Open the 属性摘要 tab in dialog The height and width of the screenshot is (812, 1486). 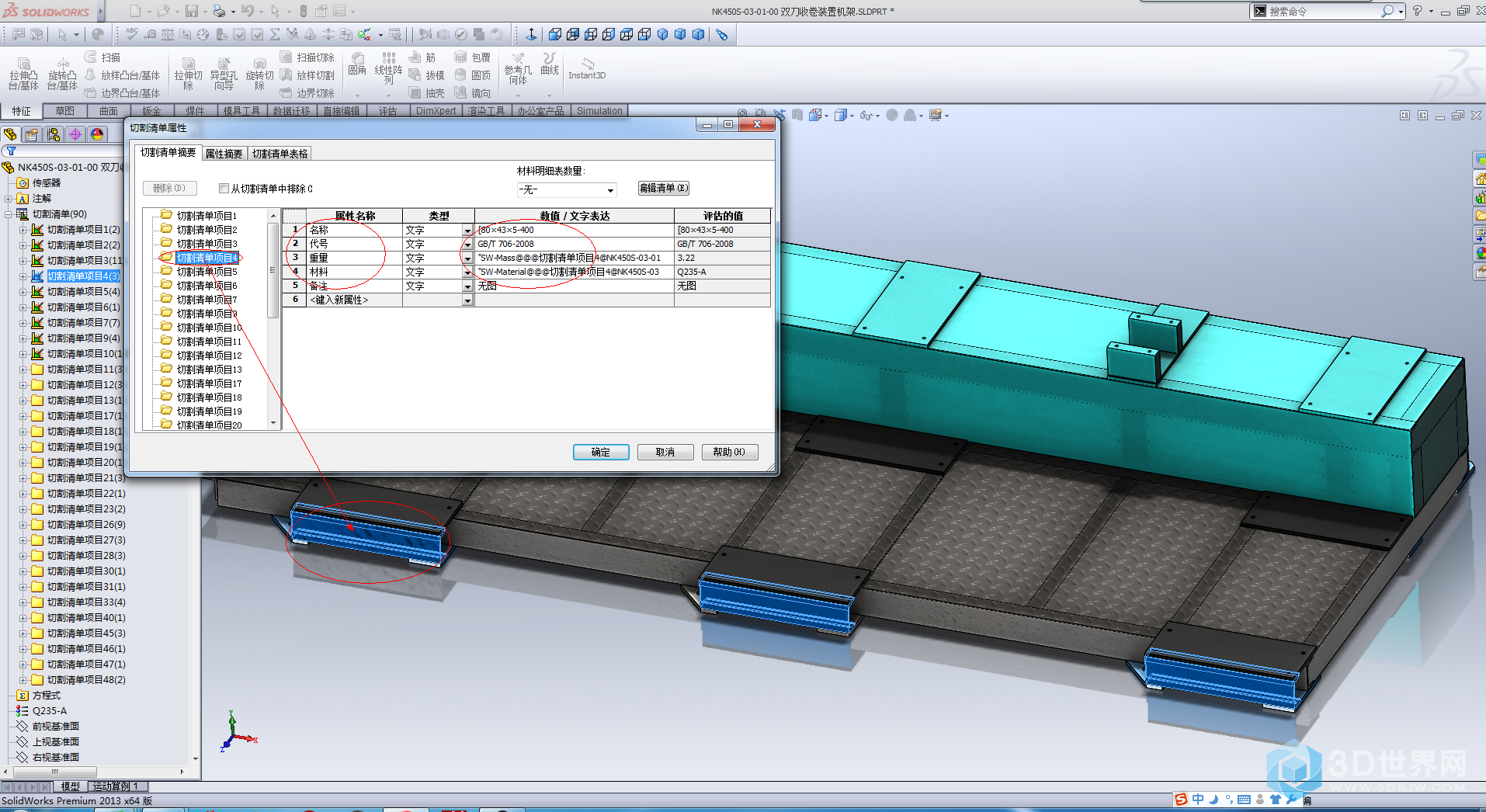[x=224, y=154]
